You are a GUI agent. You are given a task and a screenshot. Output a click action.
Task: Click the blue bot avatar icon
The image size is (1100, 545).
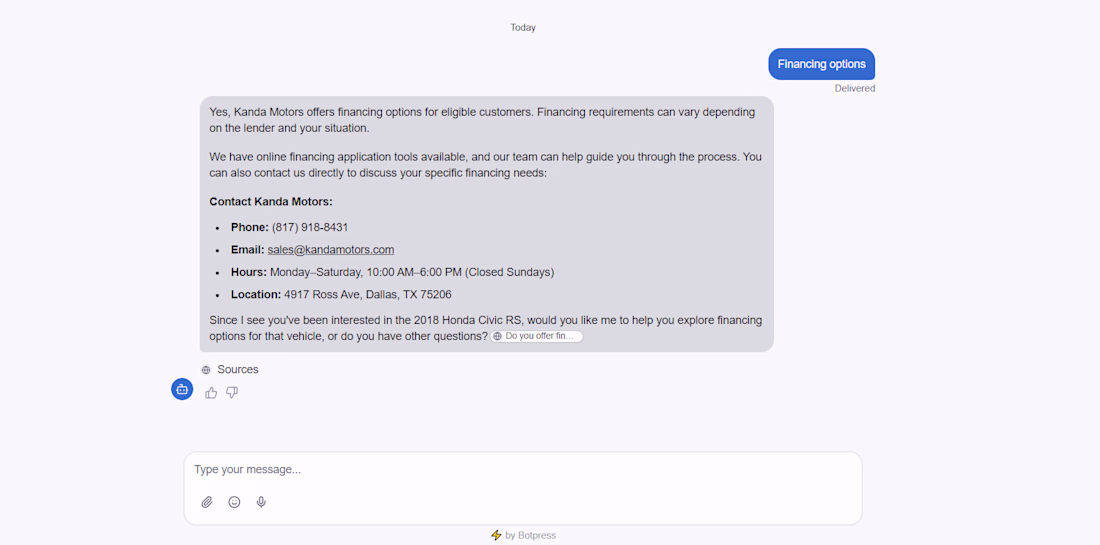(182, 389)
